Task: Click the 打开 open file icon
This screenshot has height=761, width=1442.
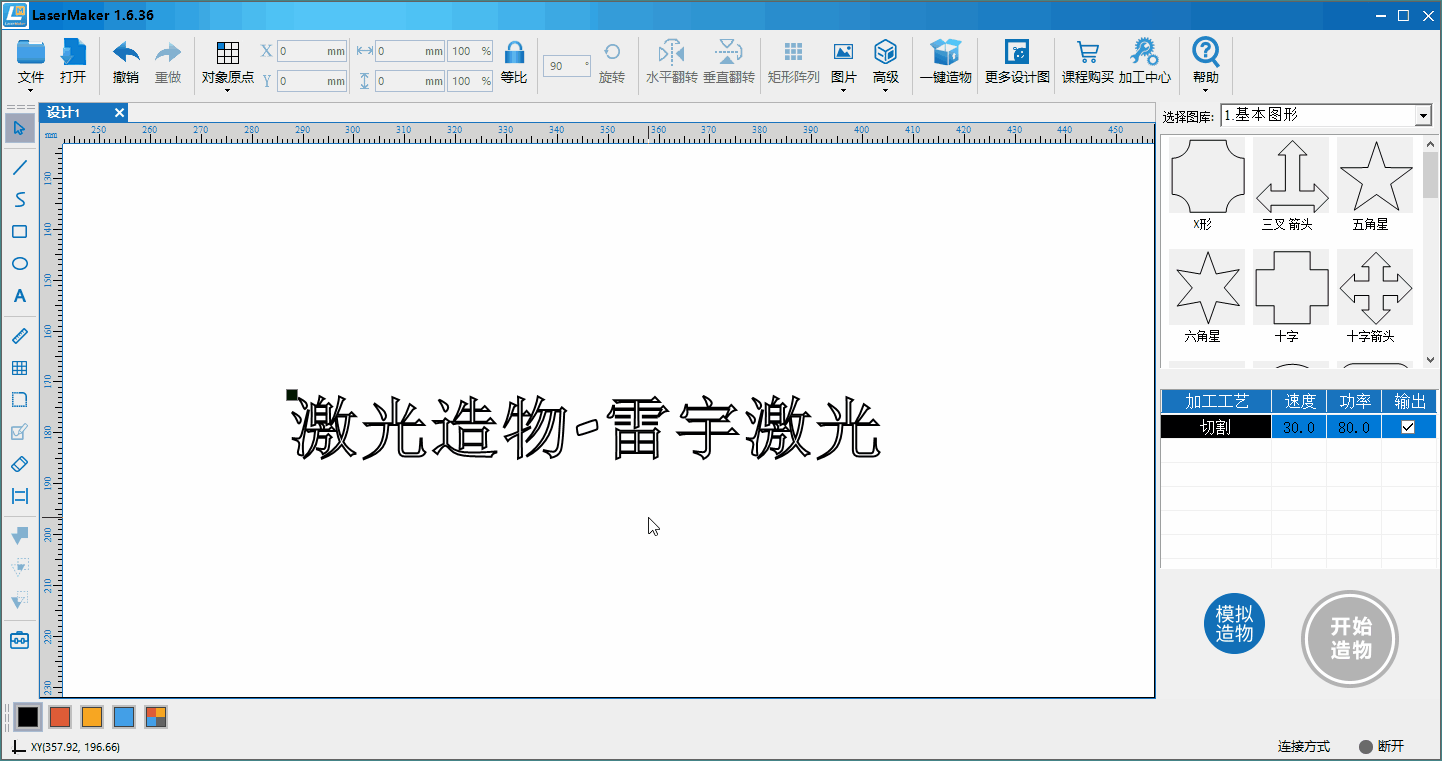Action: click(73, 53)
